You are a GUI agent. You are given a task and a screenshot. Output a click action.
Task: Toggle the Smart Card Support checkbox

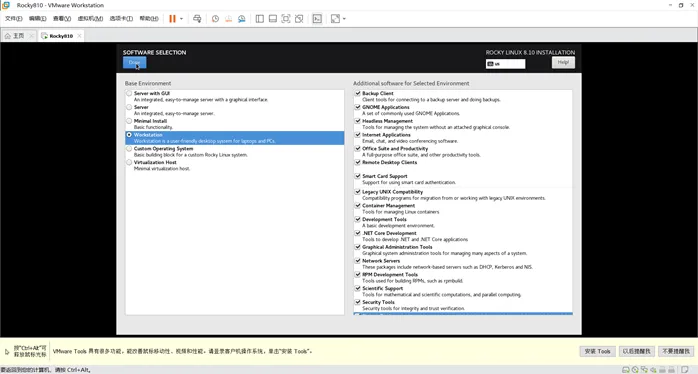click(x=357, y=176)
